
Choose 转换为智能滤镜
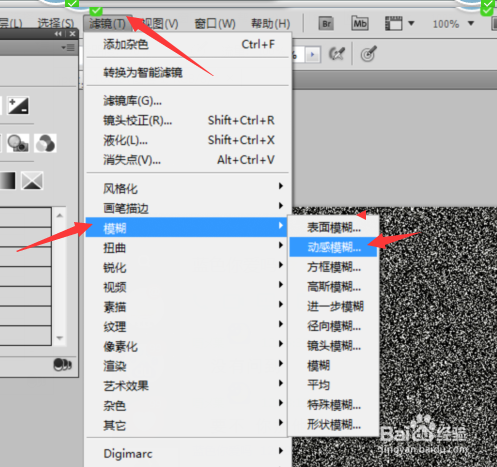(189, 72)
